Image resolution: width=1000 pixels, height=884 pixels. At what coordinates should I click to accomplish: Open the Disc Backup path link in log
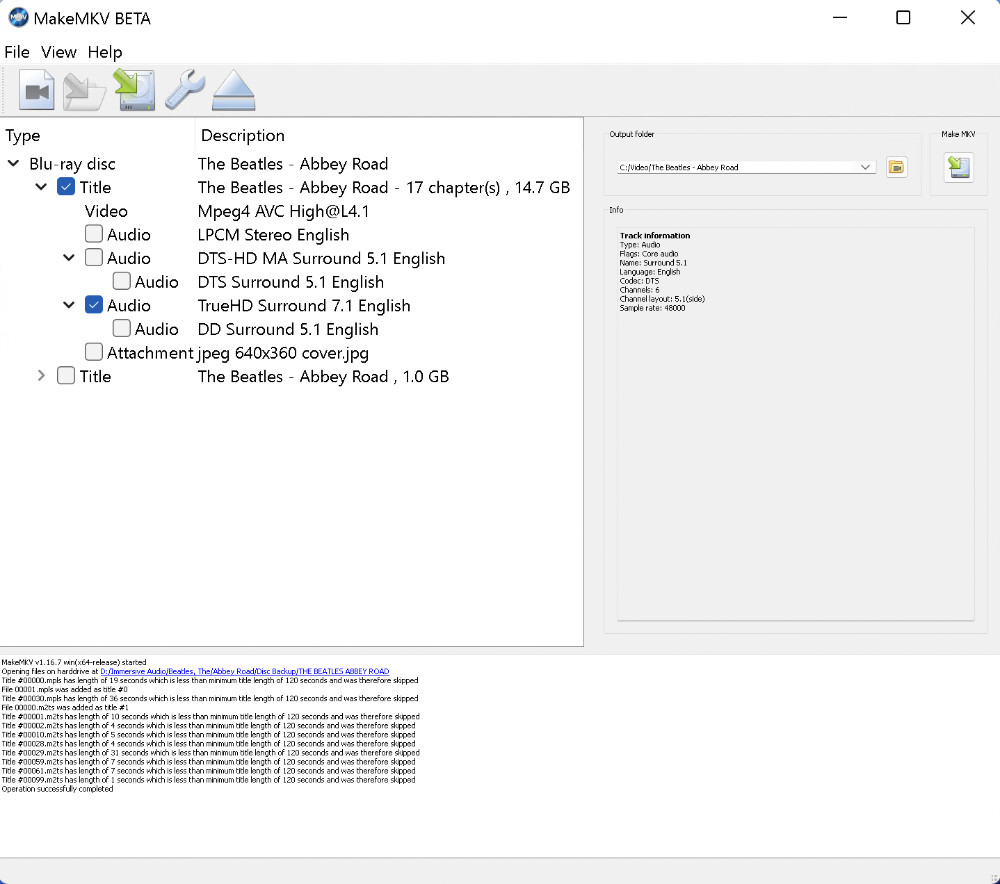coord(245,672)
